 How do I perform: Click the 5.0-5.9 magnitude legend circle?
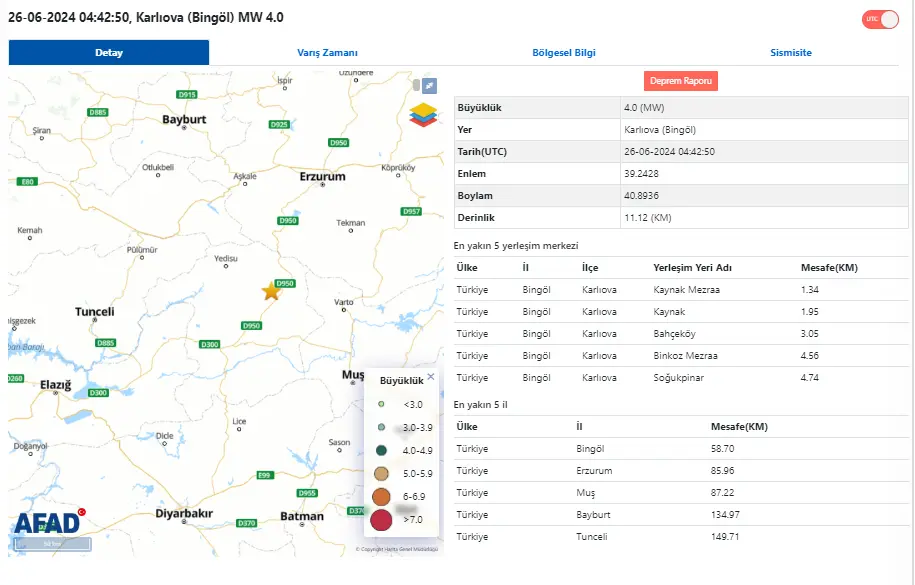coord(381,473)
